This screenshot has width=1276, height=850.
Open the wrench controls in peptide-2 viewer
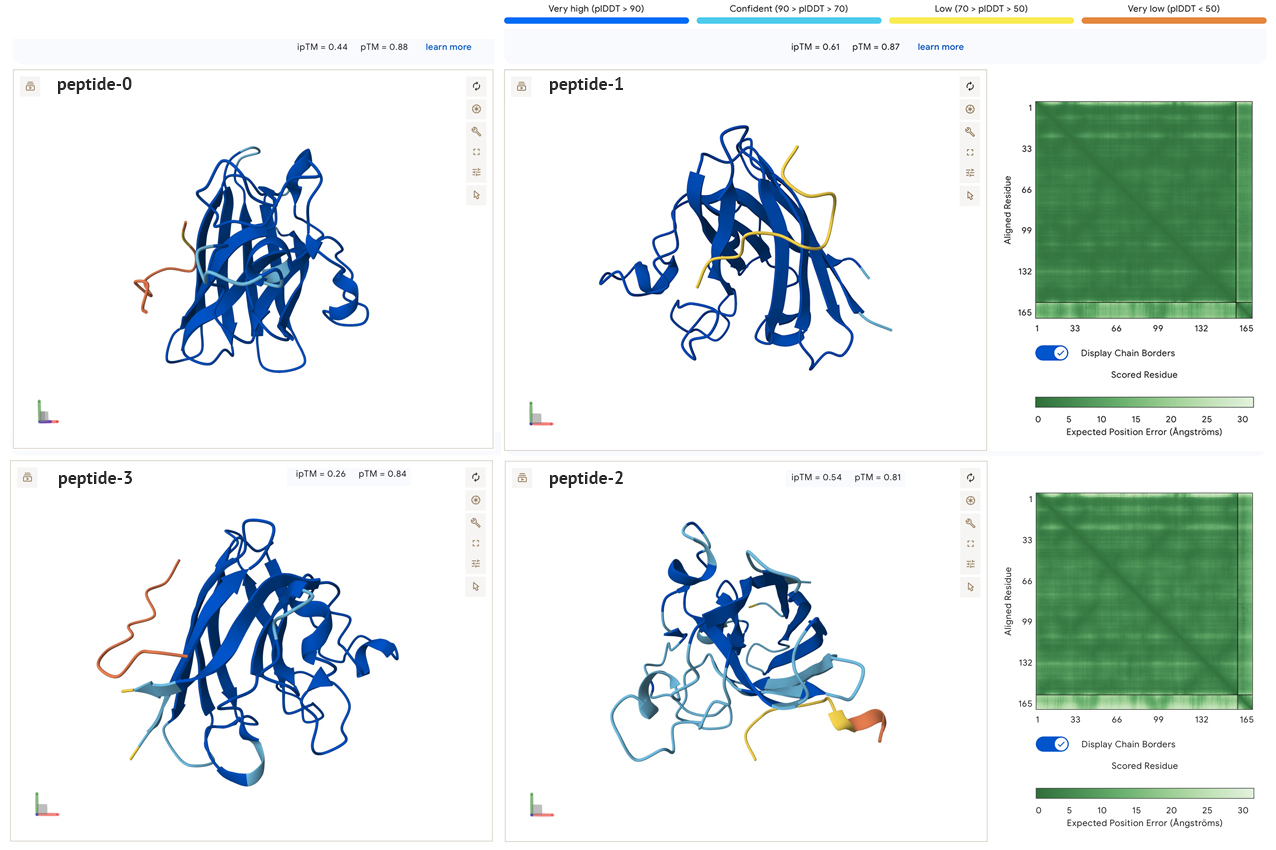coord(969,522)
